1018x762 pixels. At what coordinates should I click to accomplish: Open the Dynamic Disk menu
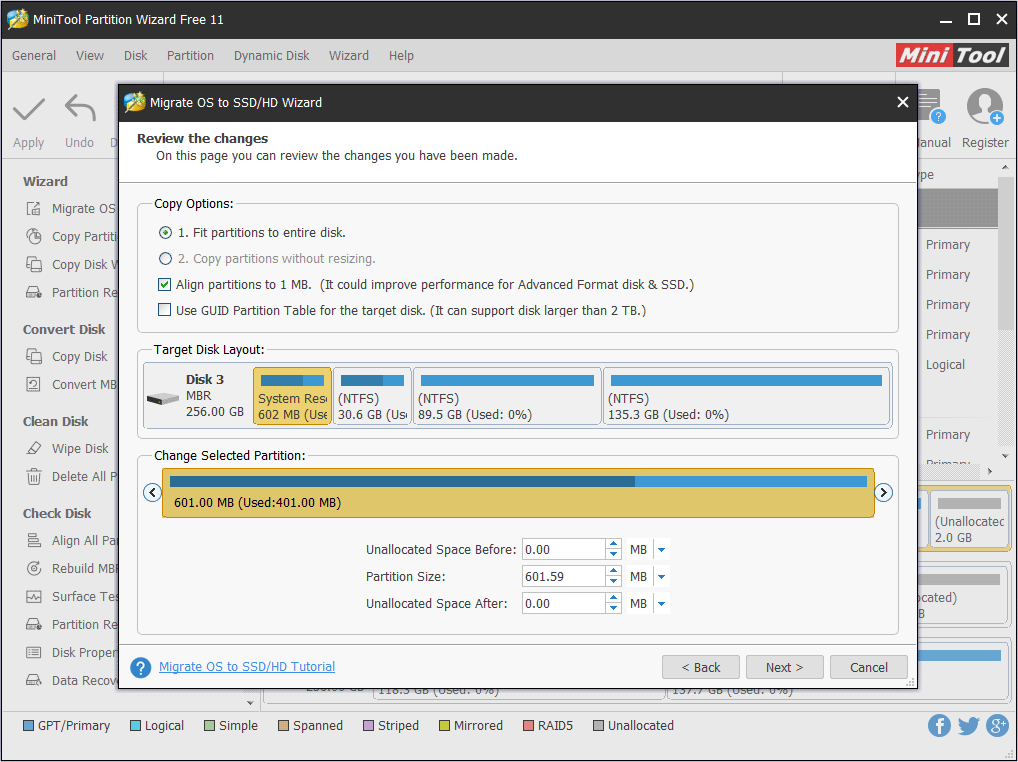(271, 56)
